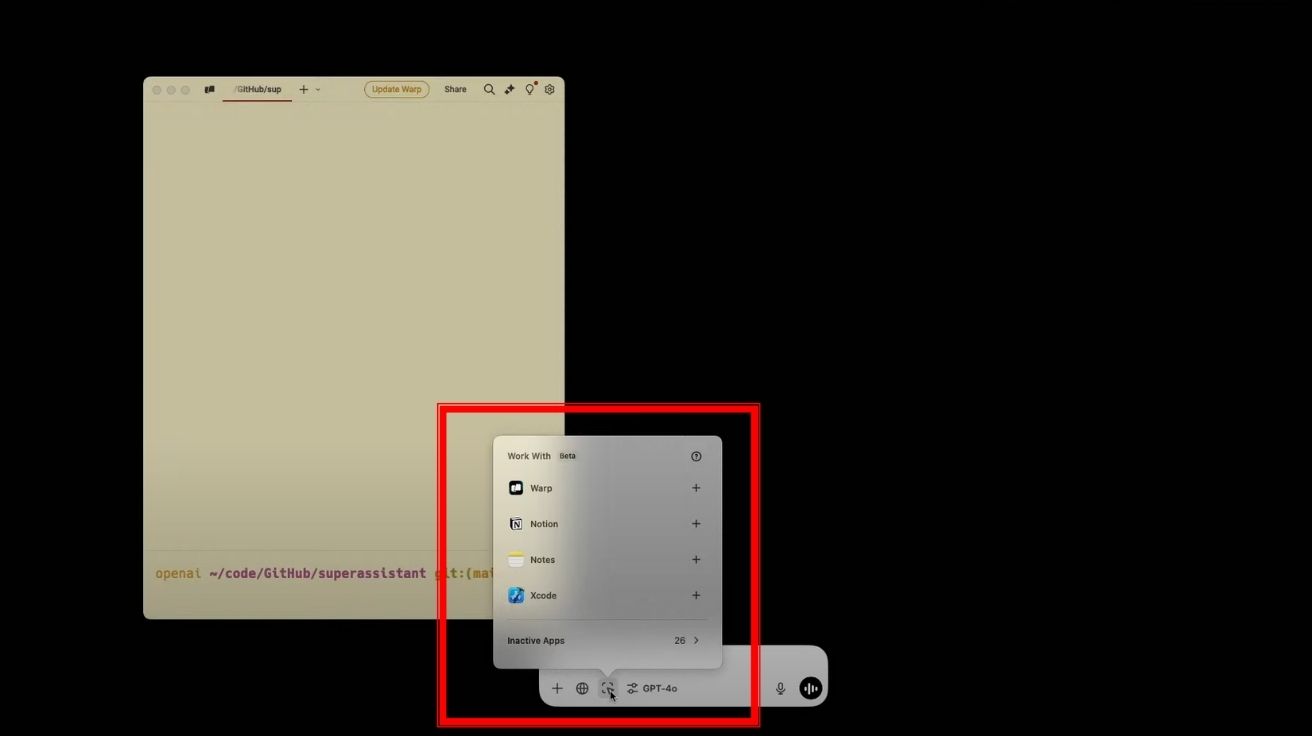Click the Share button in Warp
The image size is (1312, 736).
455,89
